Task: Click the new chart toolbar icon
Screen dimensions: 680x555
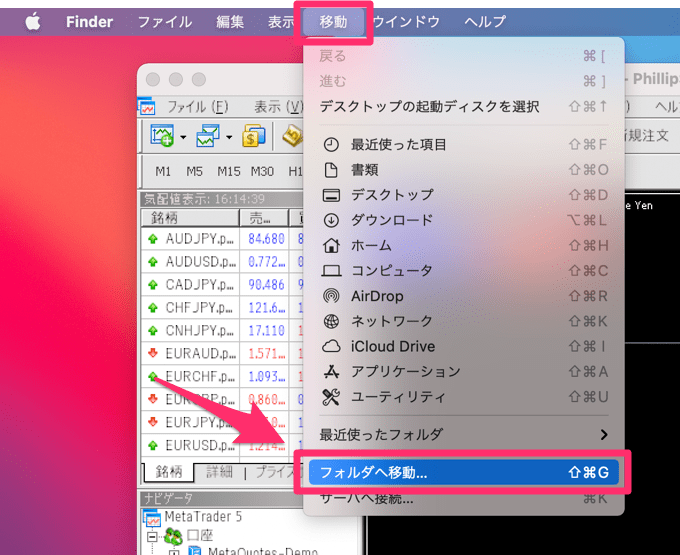Action: point(162,135)
